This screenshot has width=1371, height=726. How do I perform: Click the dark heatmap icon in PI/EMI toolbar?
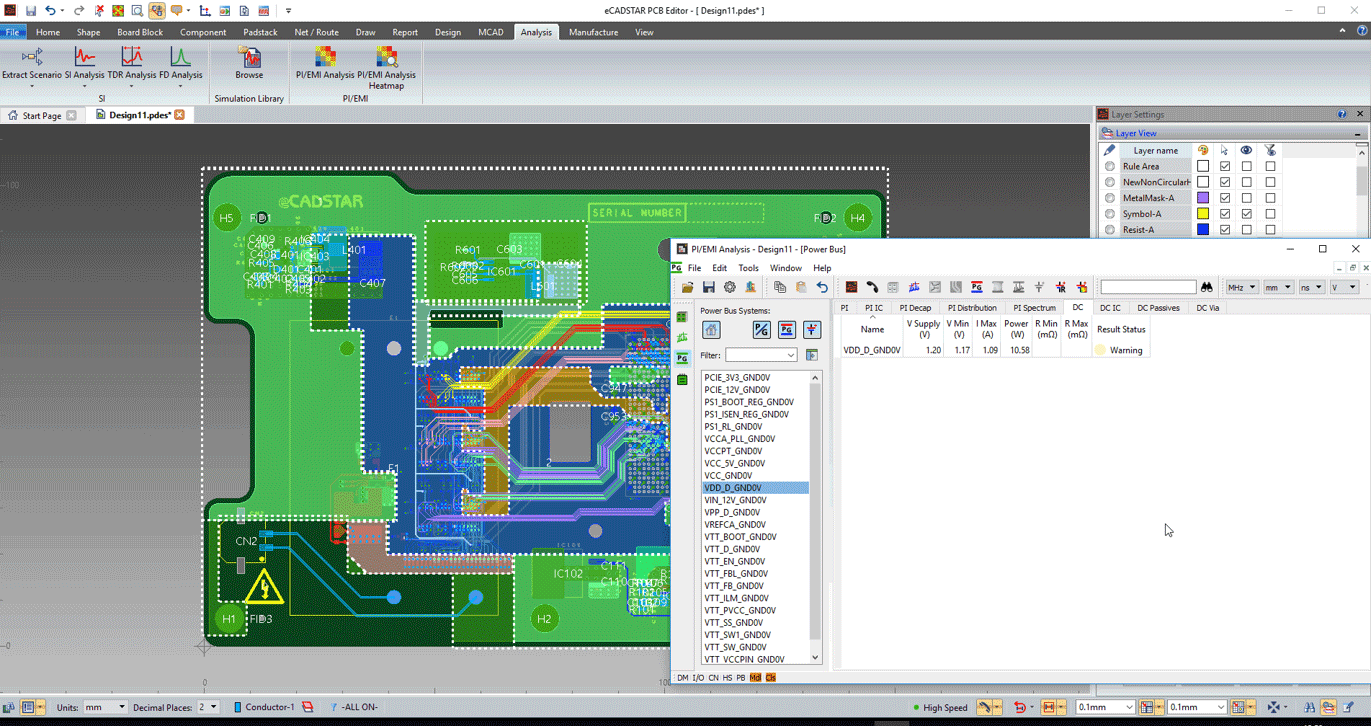click(x=851, y=288)
